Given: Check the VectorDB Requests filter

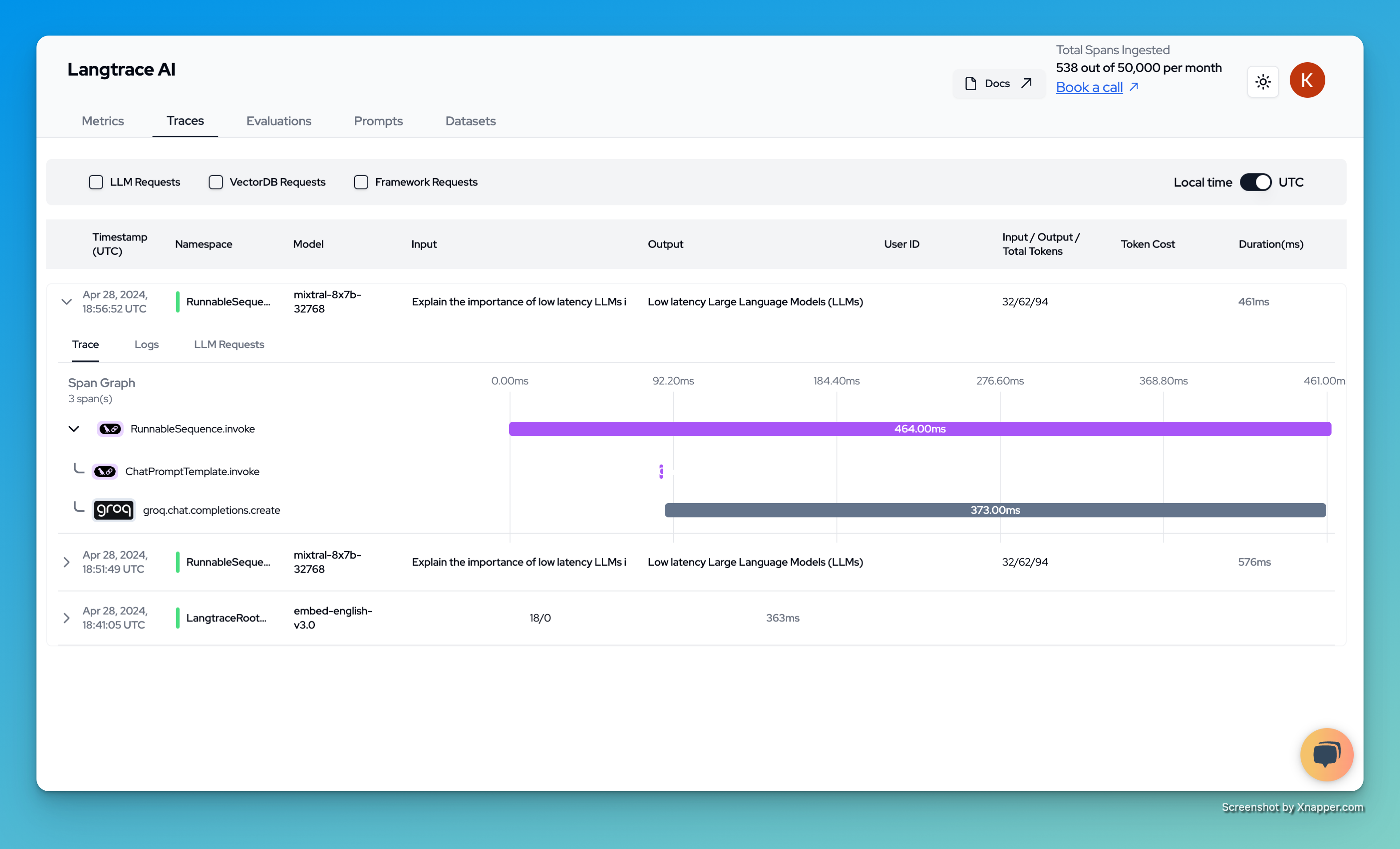Looking at the screenshot, I should tap(215, 182).
